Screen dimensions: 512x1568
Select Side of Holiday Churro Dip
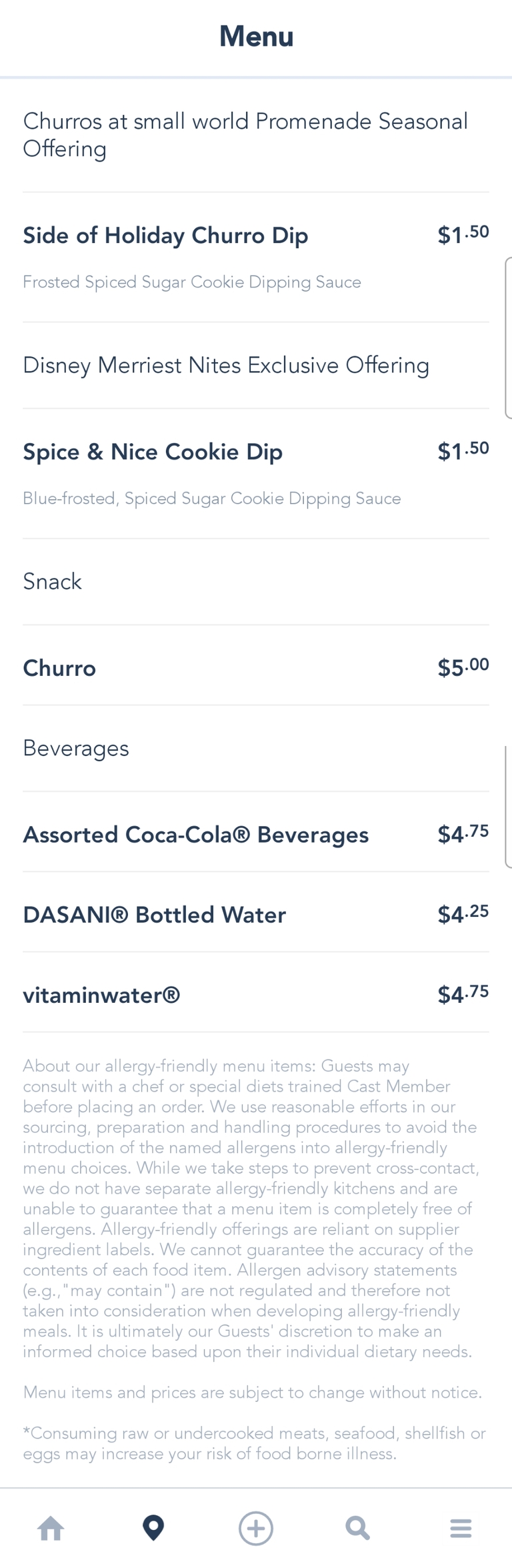click(x=165, y=236)
